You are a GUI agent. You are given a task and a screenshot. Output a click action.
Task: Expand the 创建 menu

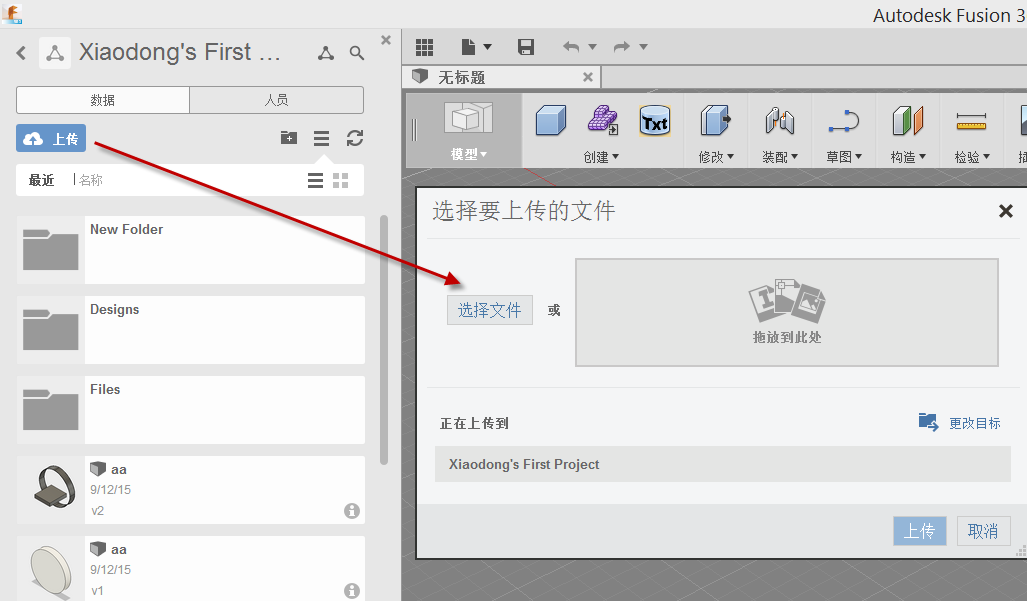click(x=601, y=157)
